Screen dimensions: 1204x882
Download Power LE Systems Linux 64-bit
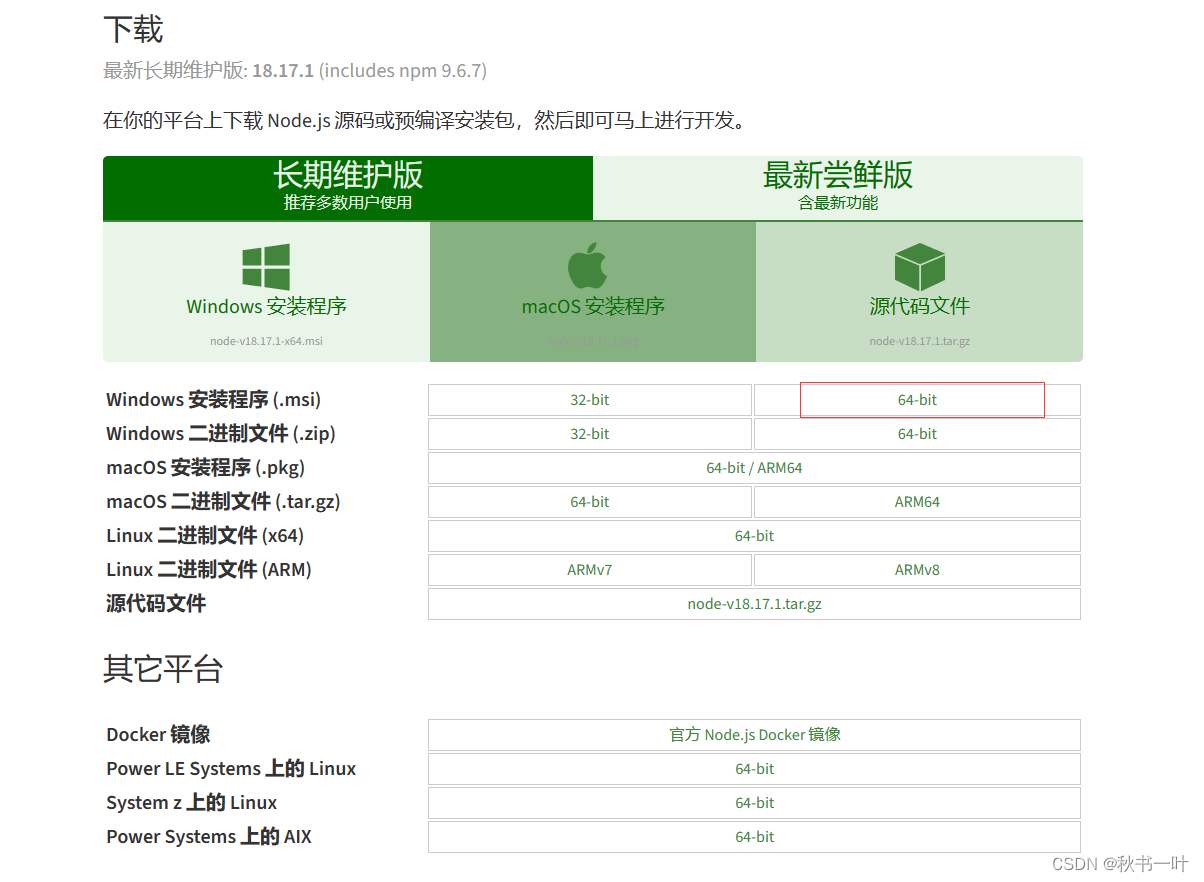coord(754,769)
